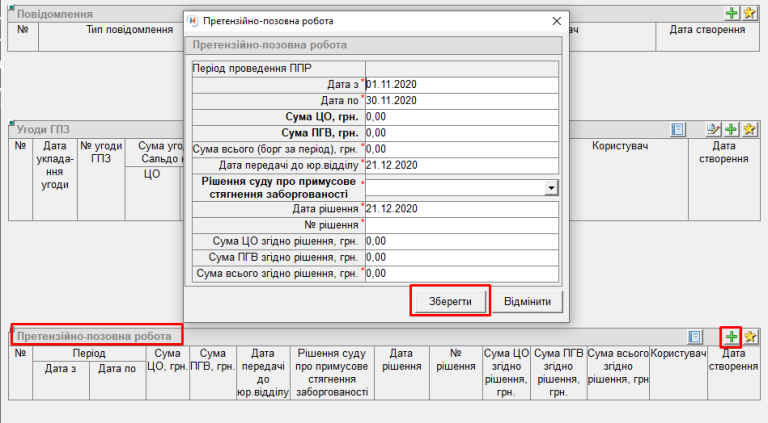Click the № рішення input field
This screenshot has height=423, width=768.
pyautogui.click(x=461, y=225)
